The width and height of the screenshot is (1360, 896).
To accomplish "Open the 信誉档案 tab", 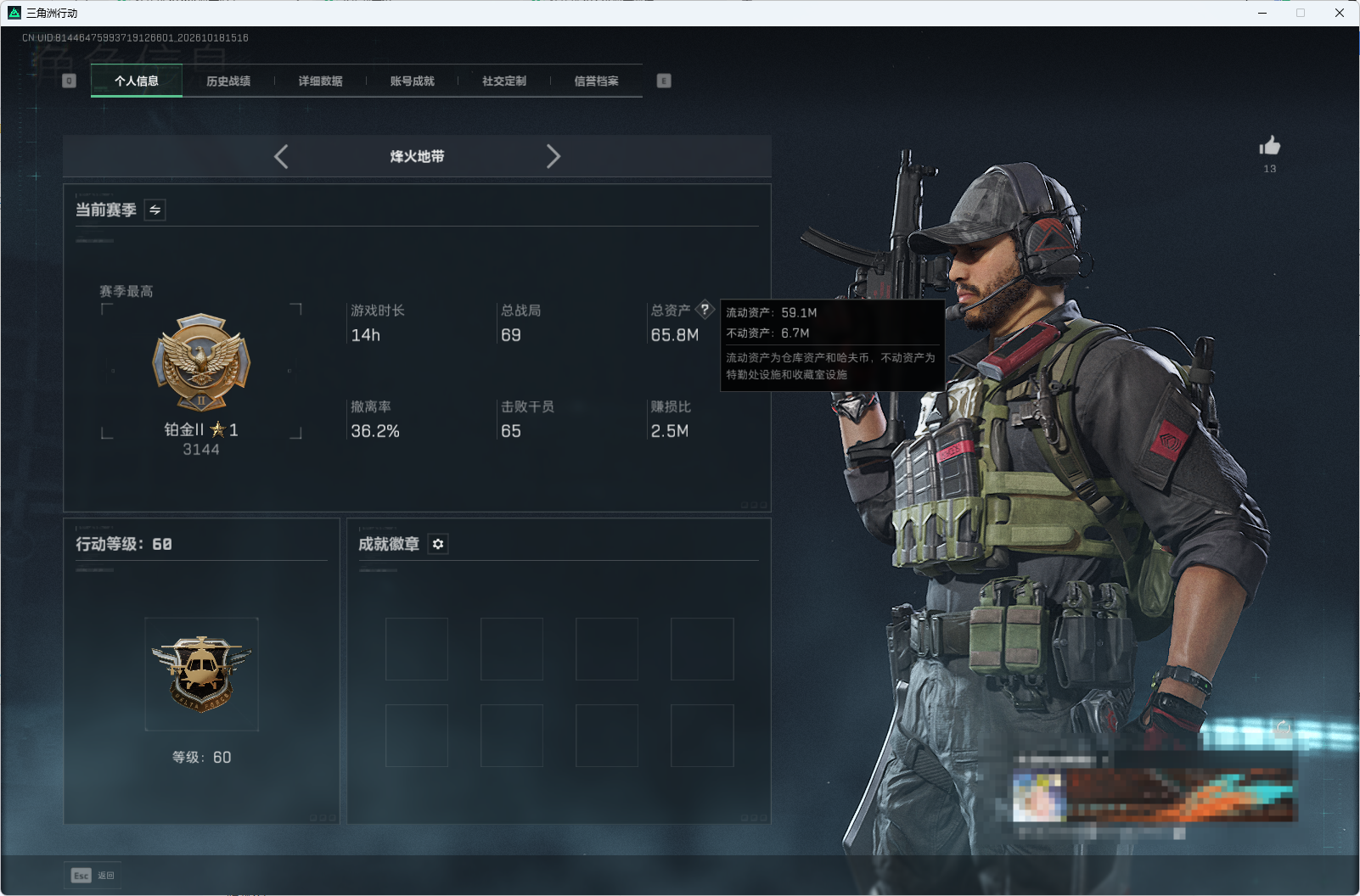I will [x=596, y=81].
